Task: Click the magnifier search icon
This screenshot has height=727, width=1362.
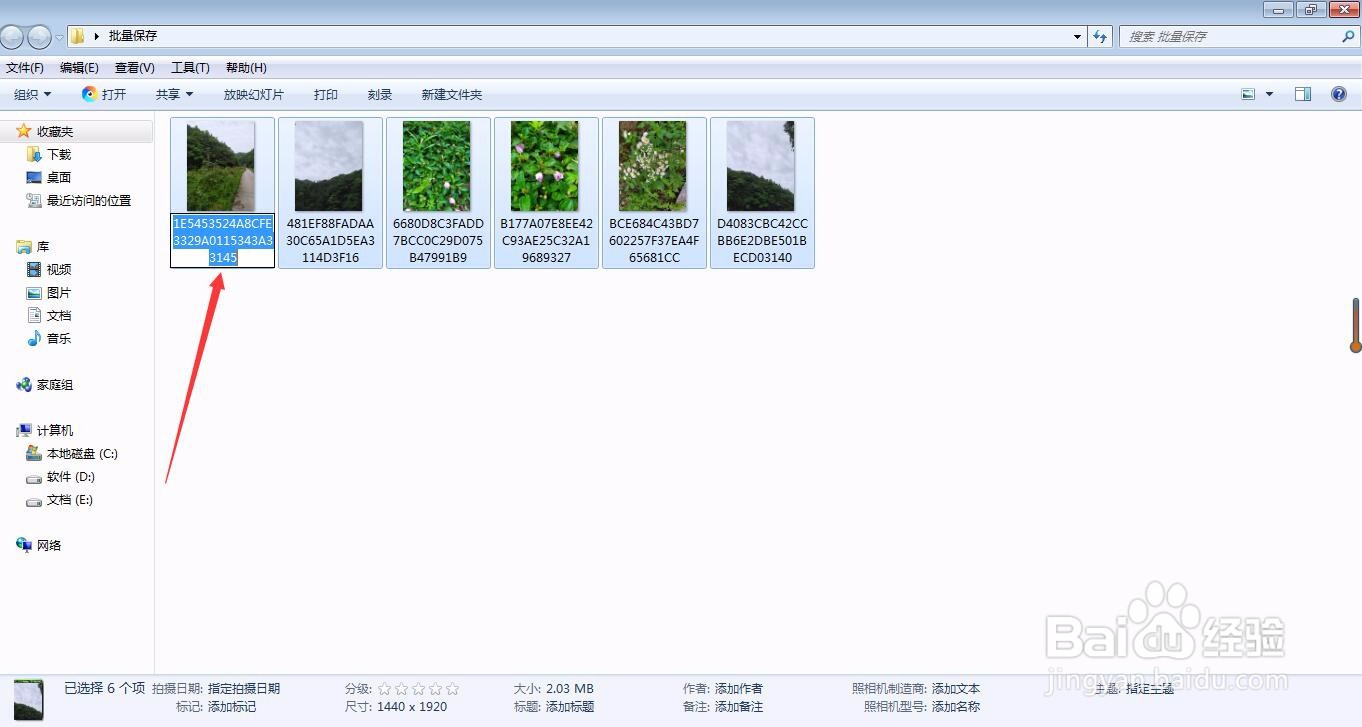Action: click(x=1348, y=36)
